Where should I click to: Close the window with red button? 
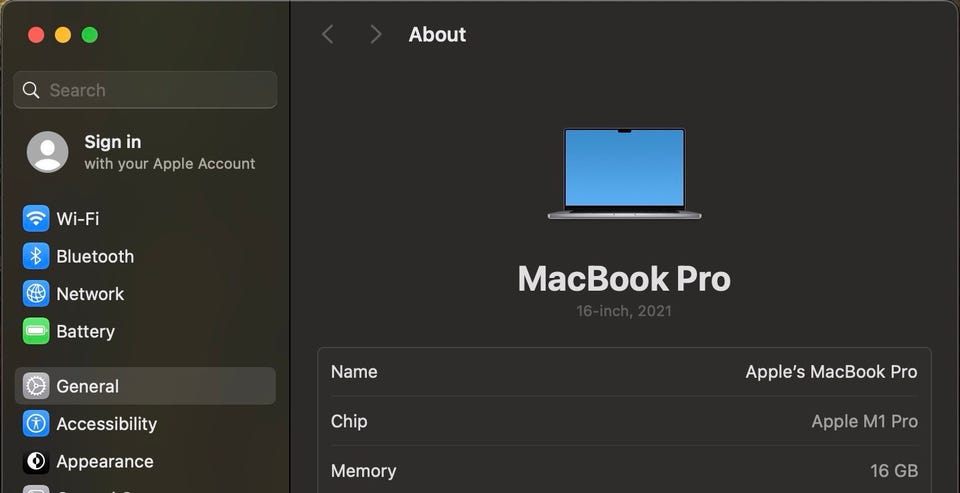[36, 35]
